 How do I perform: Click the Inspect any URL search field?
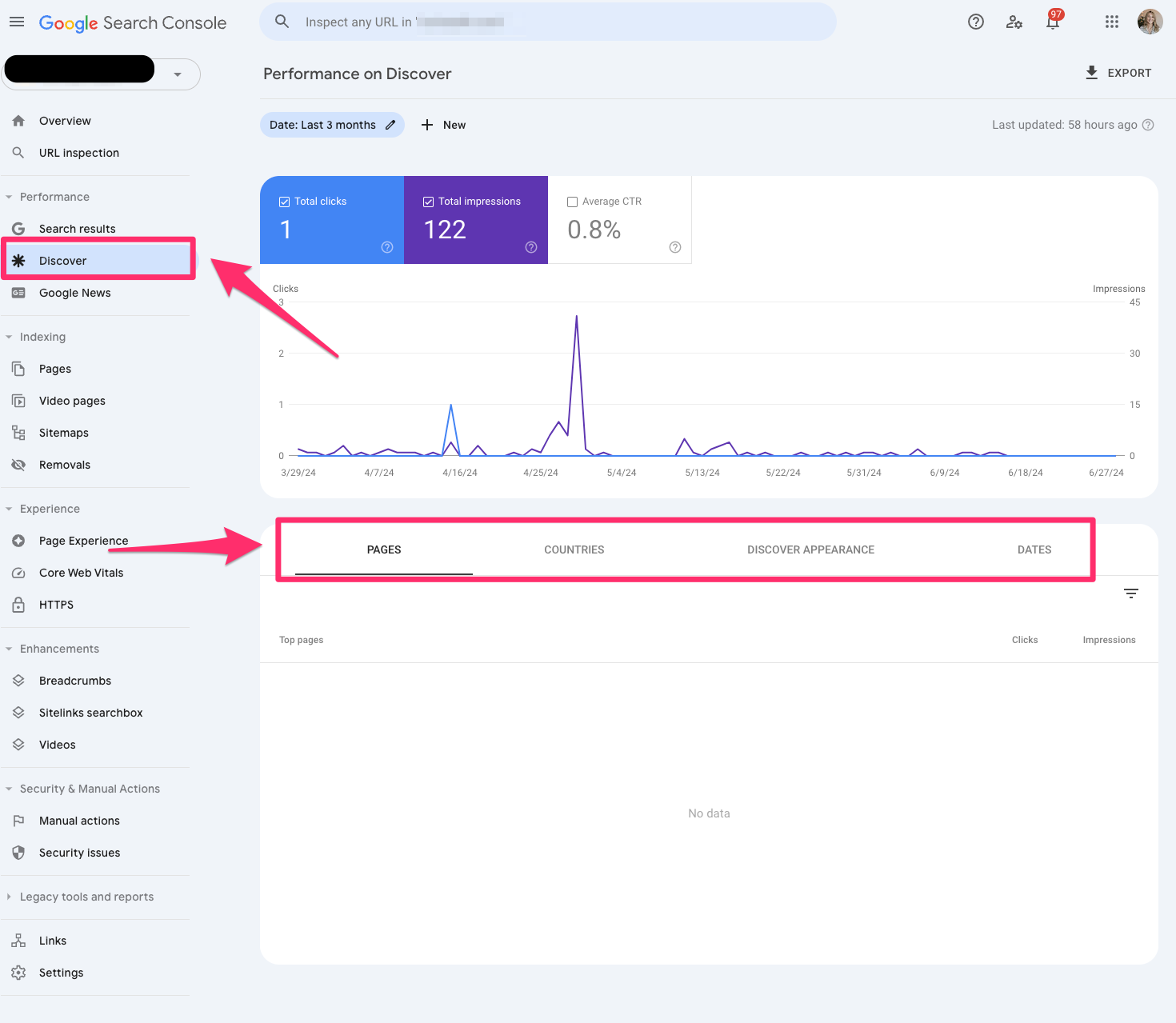tap(548, 22)
